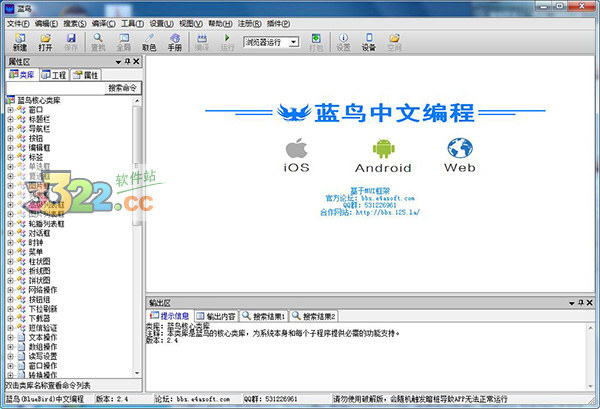Image resolution: width=600 pixels, height=409 pixels.
Task: Open the 编译(C) menu
Action: pyautogui.click(x=104, y=24)
